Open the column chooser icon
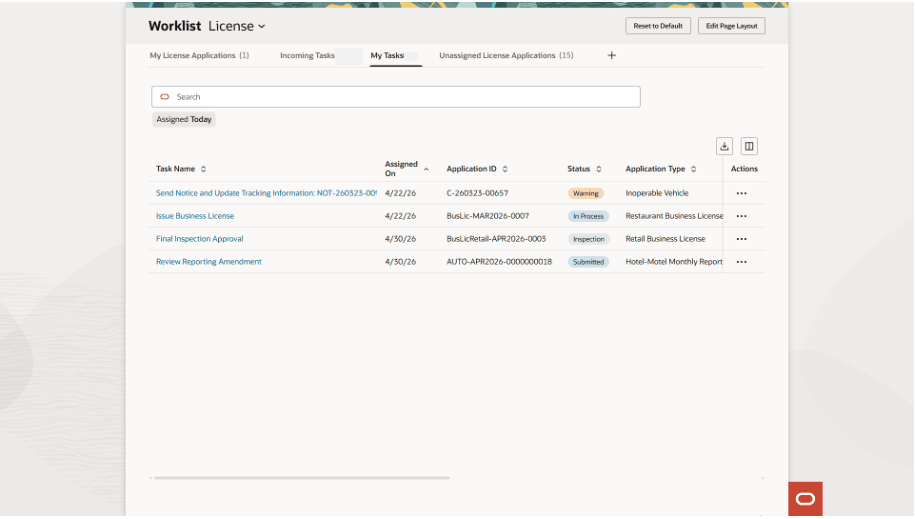The image size is (915, 519). coord(749,146)
